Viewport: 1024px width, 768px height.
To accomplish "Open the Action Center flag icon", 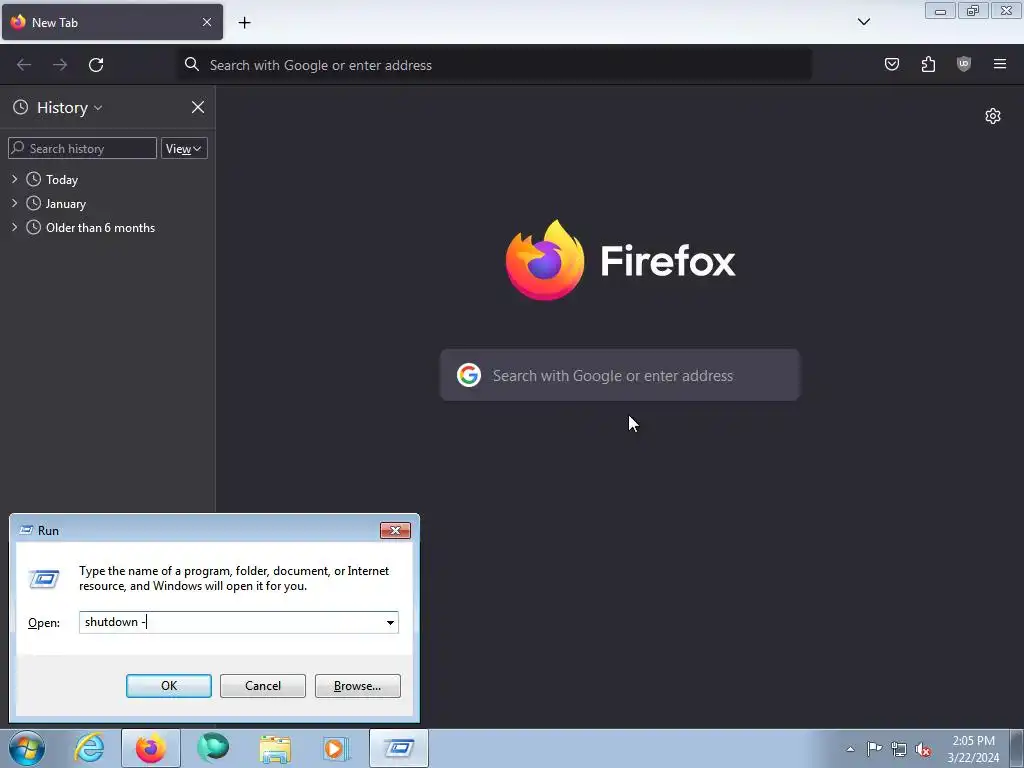I will [874, 749].
